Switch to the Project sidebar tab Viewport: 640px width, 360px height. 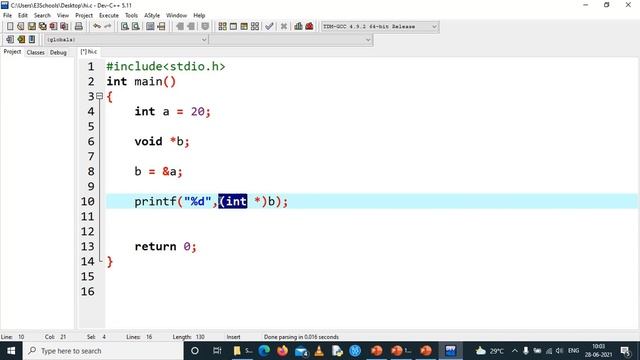(12, 52)
